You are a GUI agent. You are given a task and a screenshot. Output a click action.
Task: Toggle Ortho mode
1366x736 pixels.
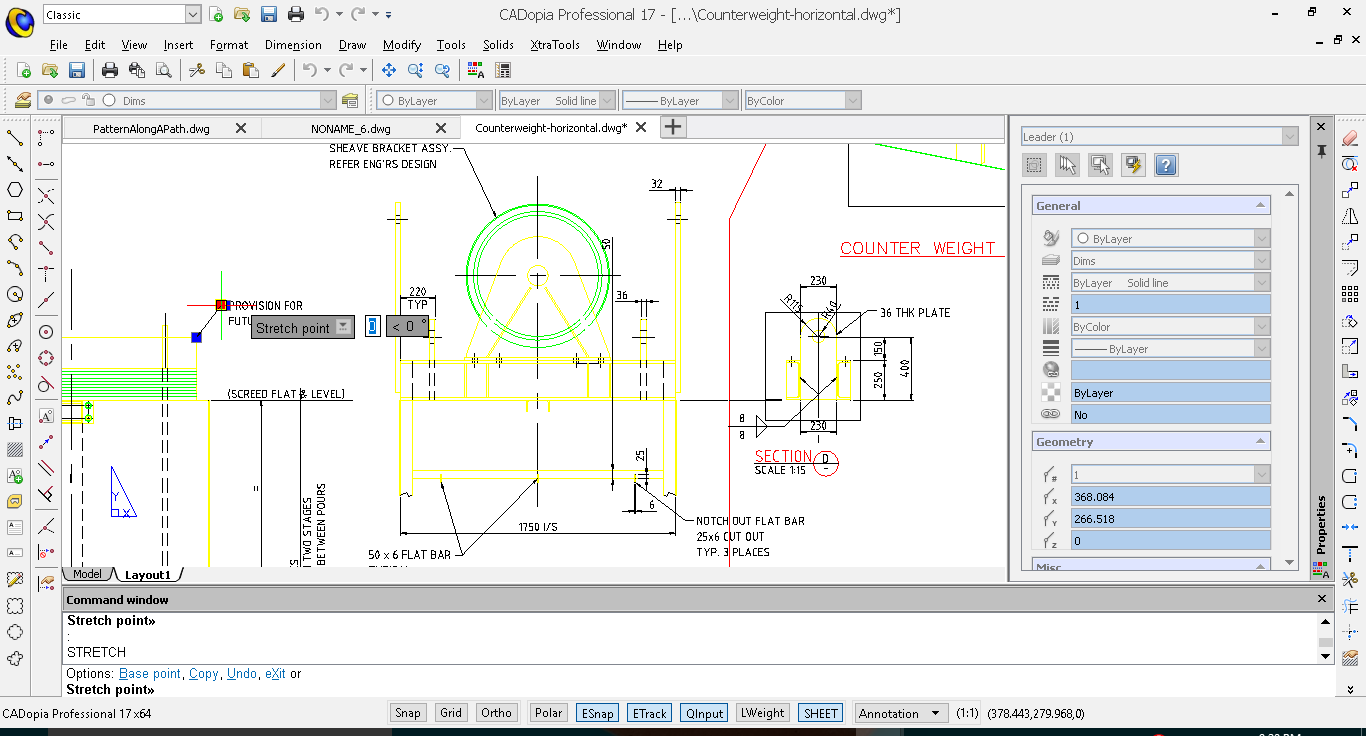coord(496,713)
